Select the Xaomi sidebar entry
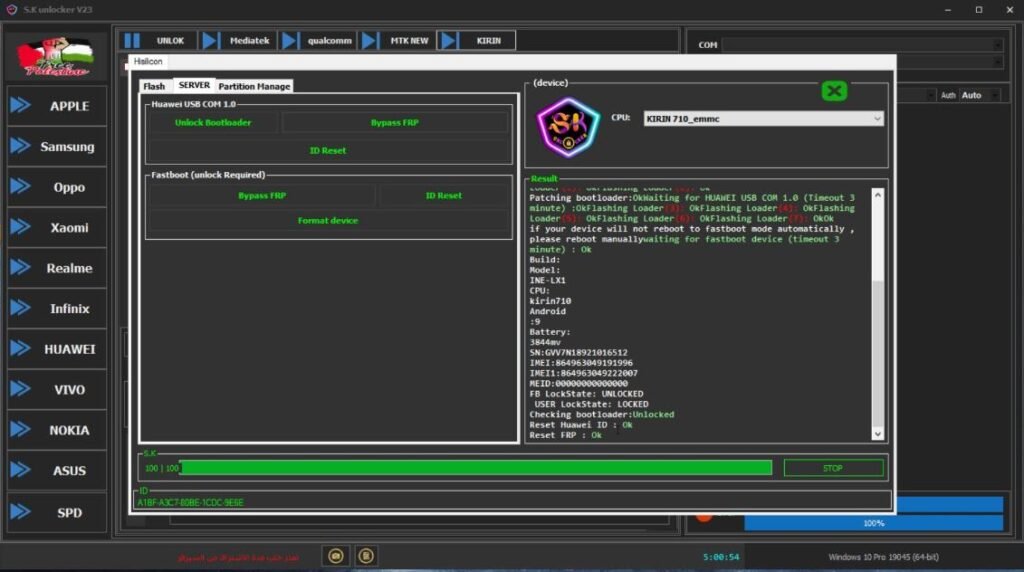Screen dimensions: 1024x572 [x=57, y=227]
